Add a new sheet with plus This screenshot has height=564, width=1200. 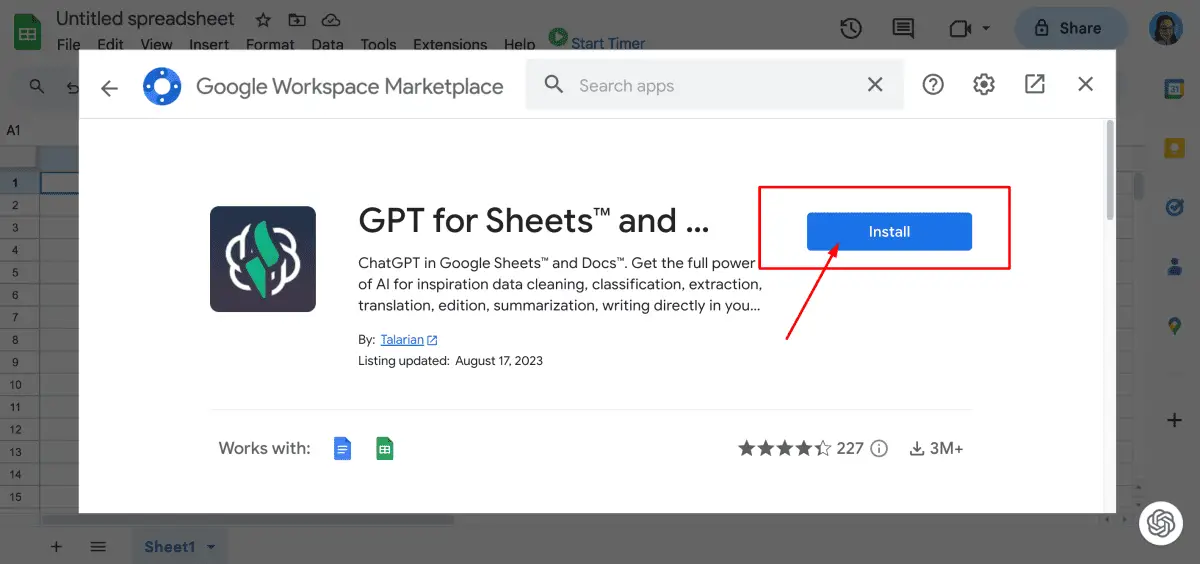click(56, 546)
